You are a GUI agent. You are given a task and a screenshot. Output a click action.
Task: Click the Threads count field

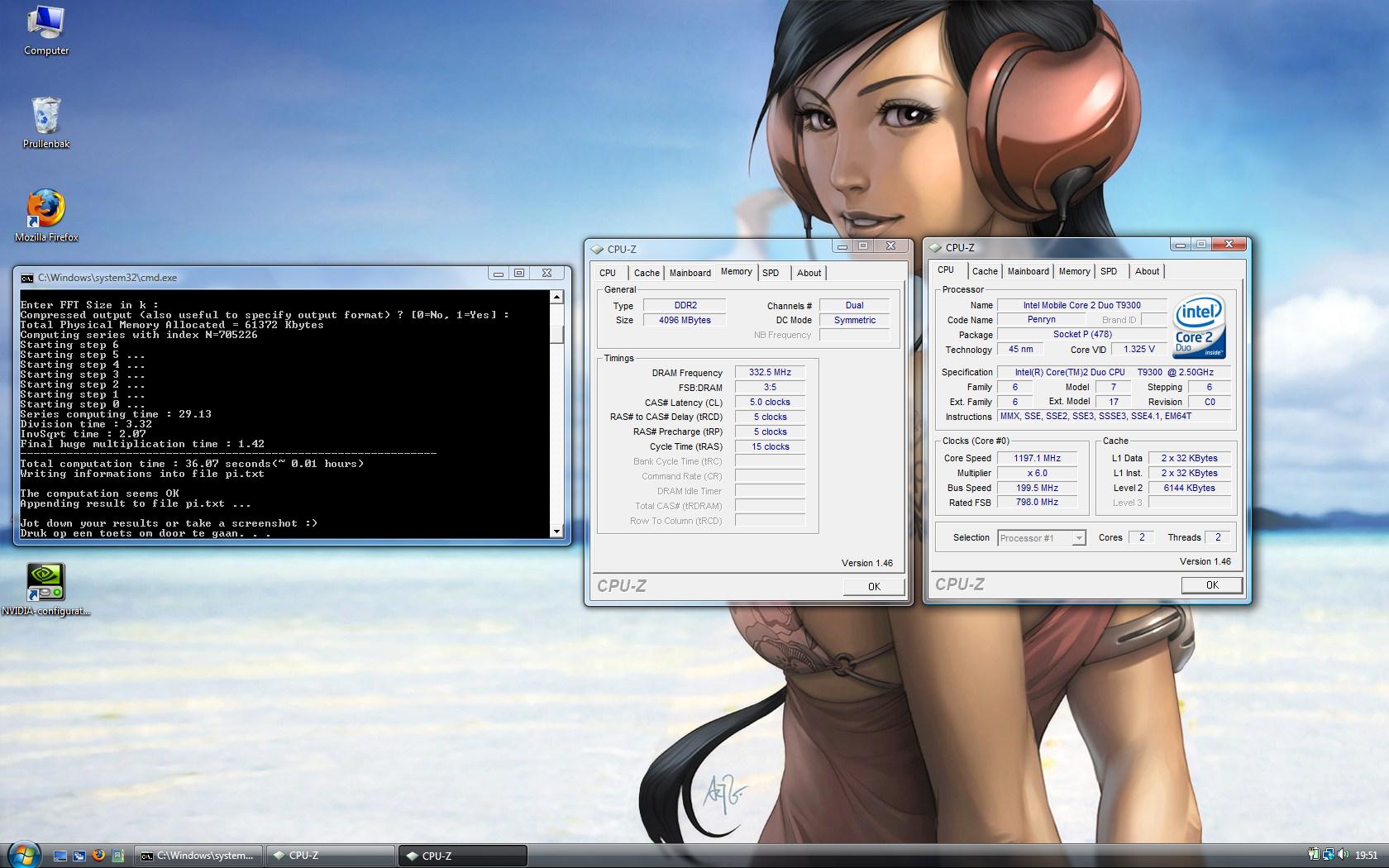1218,537
